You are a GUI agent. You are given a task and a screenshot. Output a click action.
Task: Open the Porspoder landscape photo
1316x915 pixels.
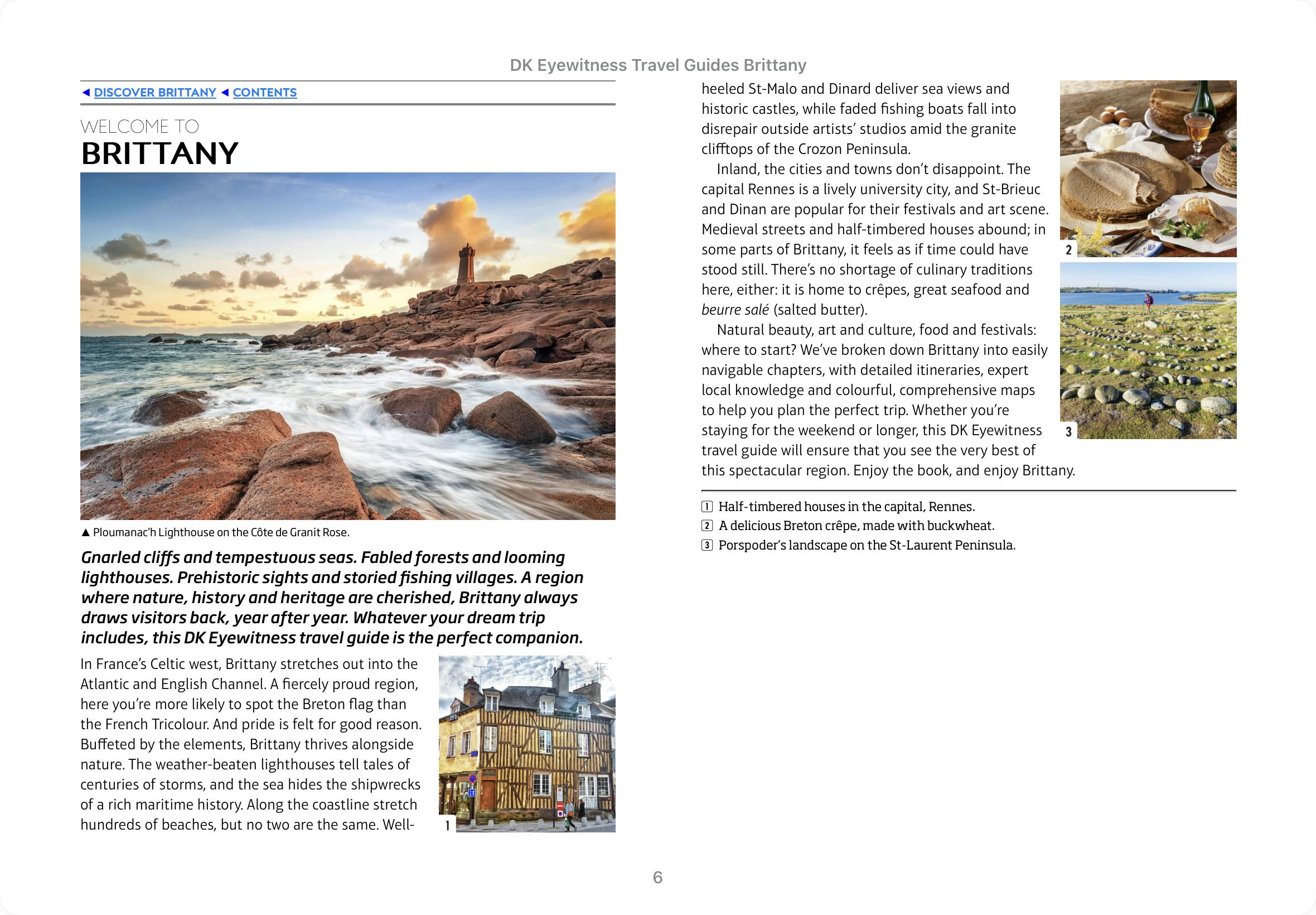pyautogui.click(x=1148, y=350)
